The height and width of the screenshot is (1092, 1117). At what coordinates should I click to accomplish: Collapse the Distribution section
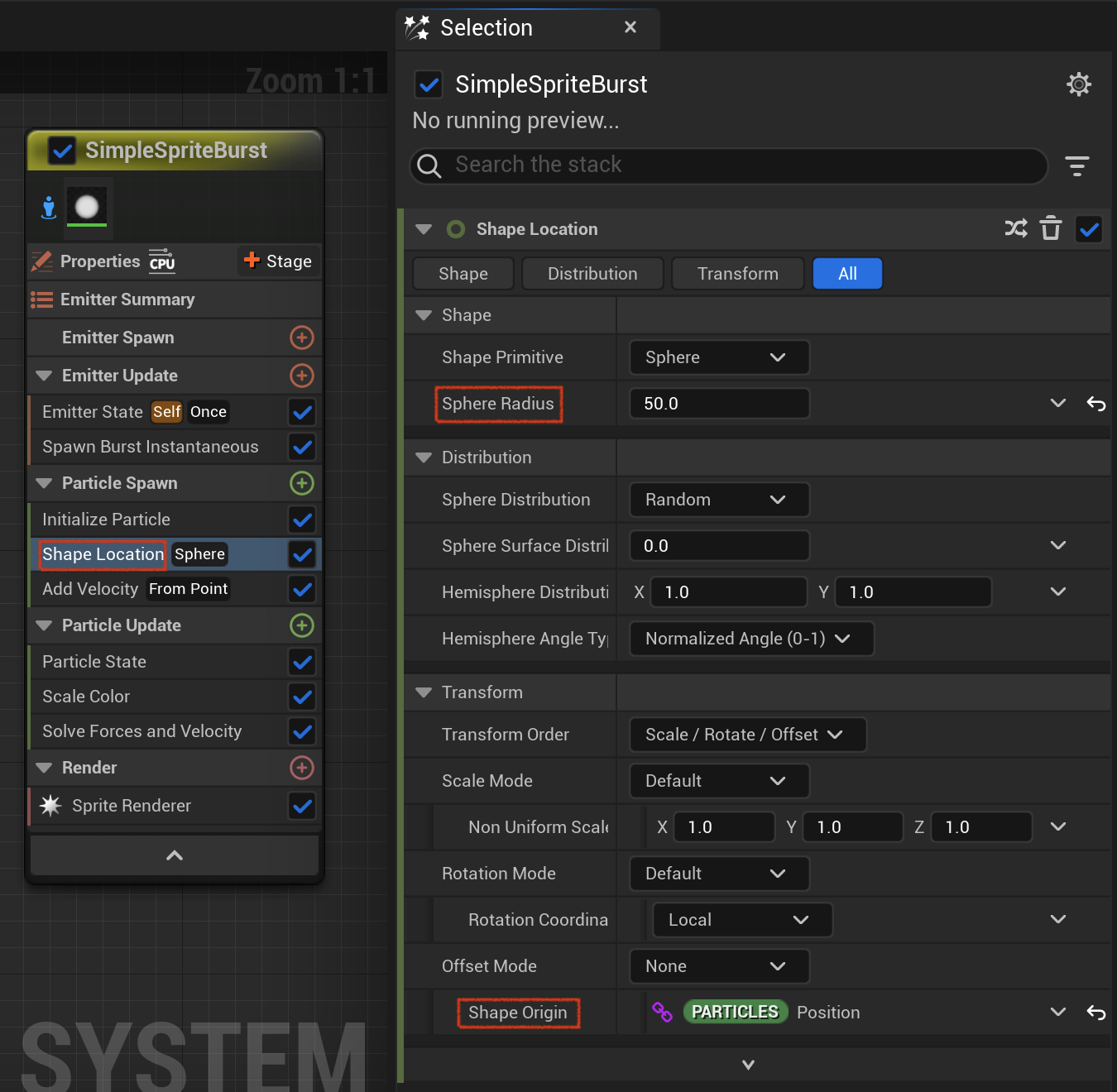click(x=424, y=457)
